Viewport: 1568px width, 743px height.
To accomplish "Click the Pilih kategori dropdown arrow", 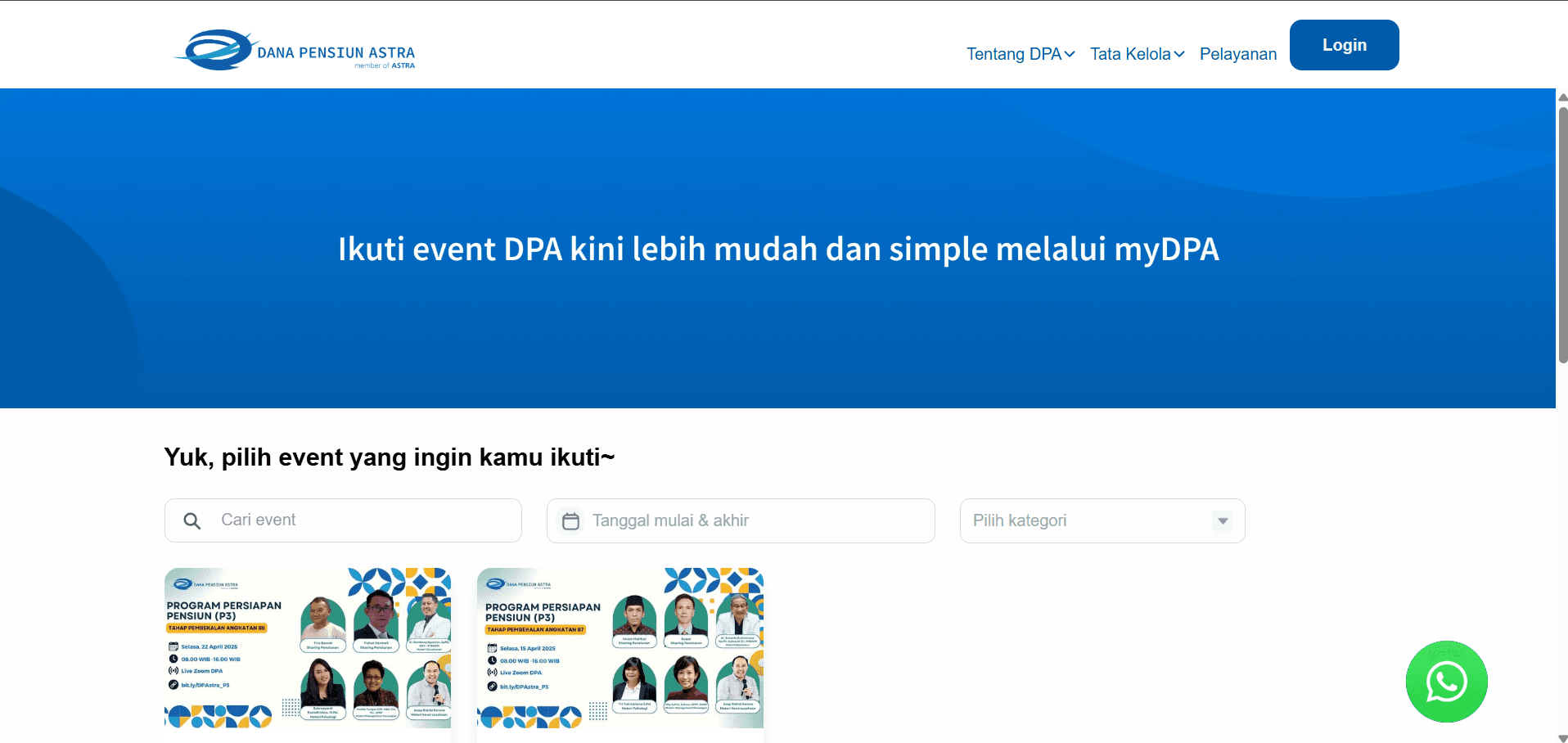I will [x=1223, y=521].
